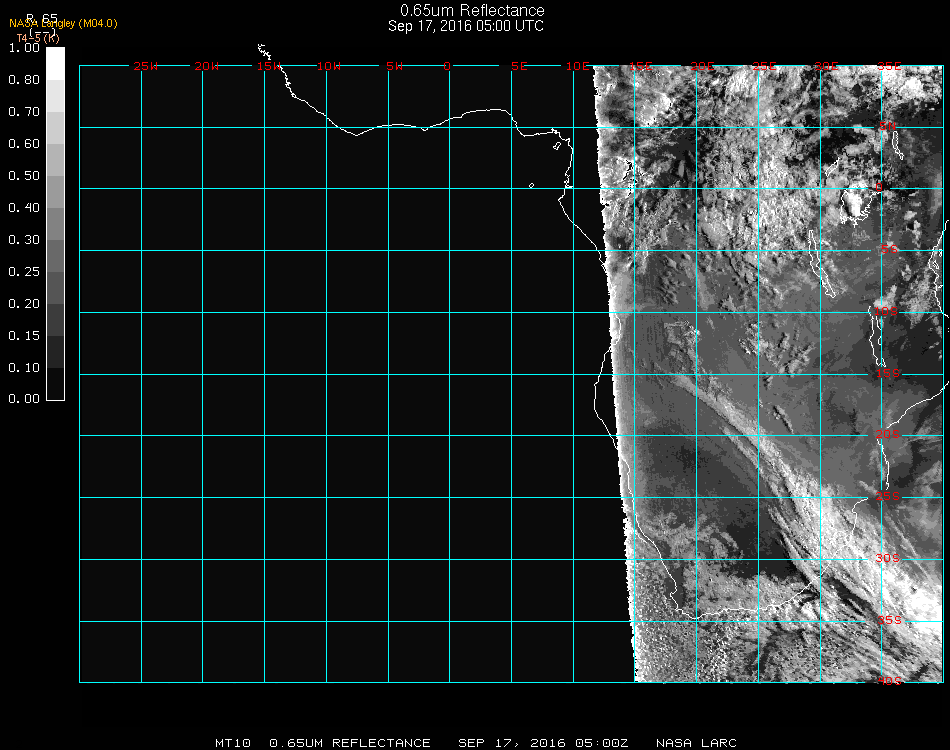Click the 0.00 label on the reflectance scale
The image size is (950, 750).
[23, 399]
